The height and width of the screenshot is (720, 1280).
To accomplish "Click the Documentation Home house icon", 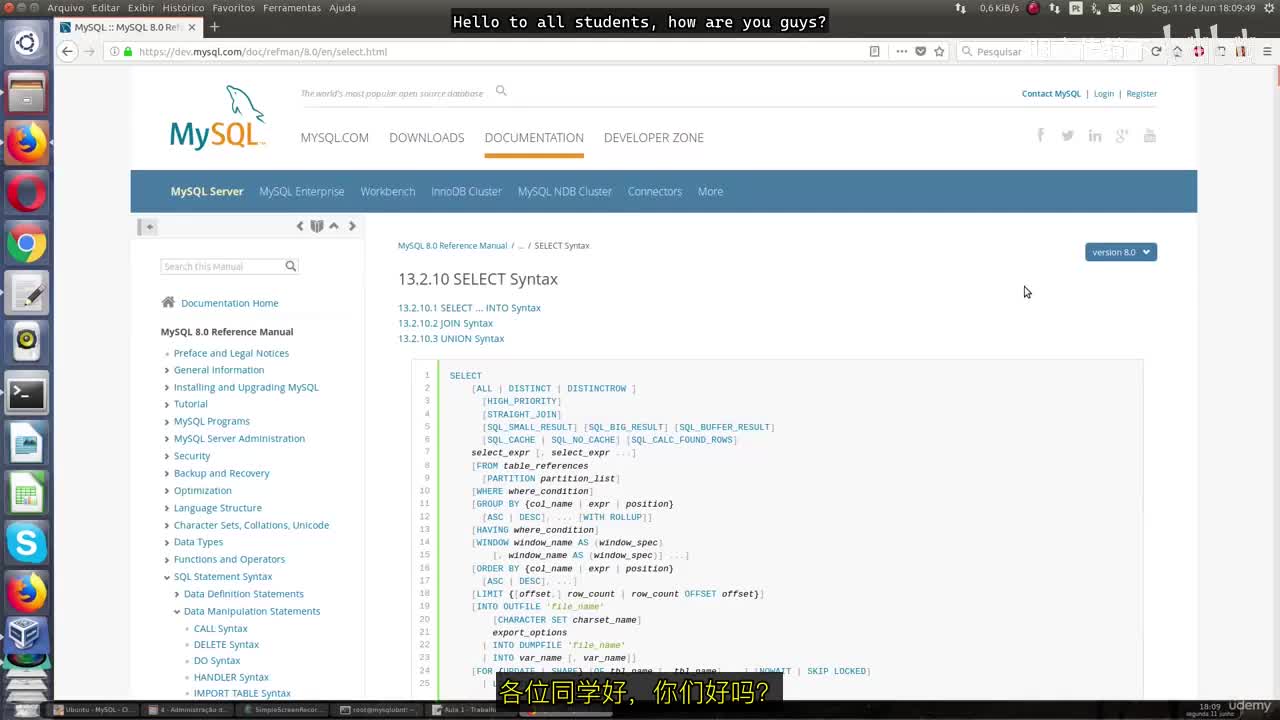I will (168, 302).
